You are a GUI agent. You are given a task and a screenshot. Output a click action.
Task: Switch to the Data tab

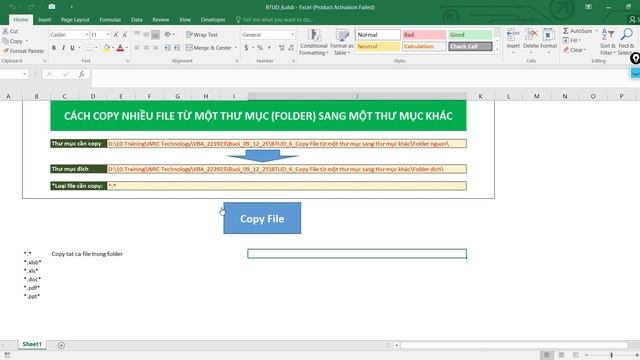pos(136,20)
